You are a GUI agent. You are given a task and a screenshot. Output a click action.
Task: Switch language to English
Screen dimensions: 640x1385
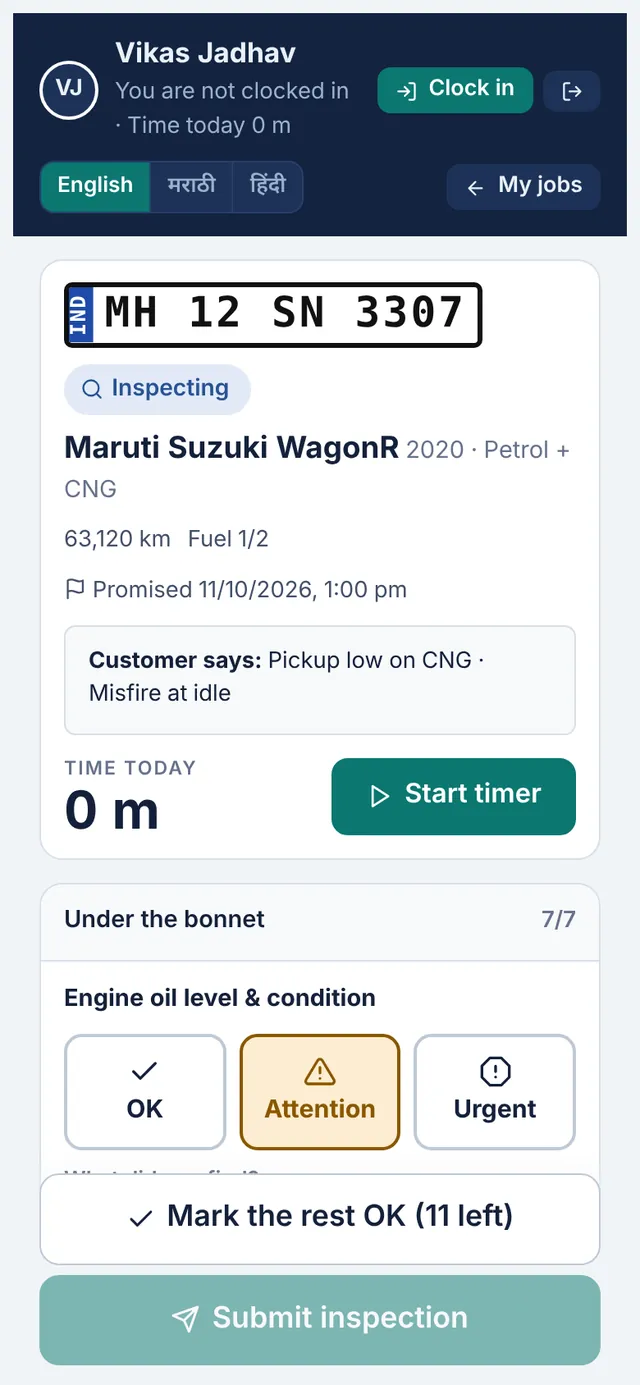pyautogui.click(x=95, y=186)
